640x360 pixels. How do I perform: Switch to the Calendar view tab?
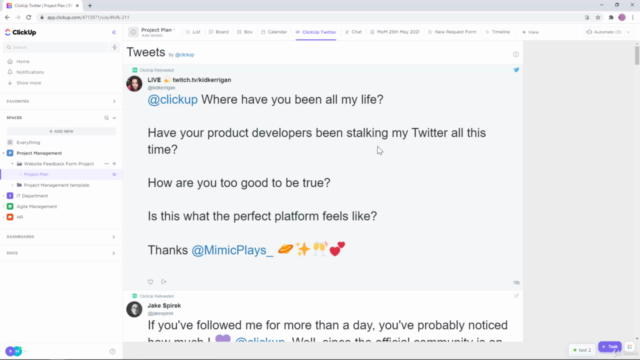click(x=274, y=32)
